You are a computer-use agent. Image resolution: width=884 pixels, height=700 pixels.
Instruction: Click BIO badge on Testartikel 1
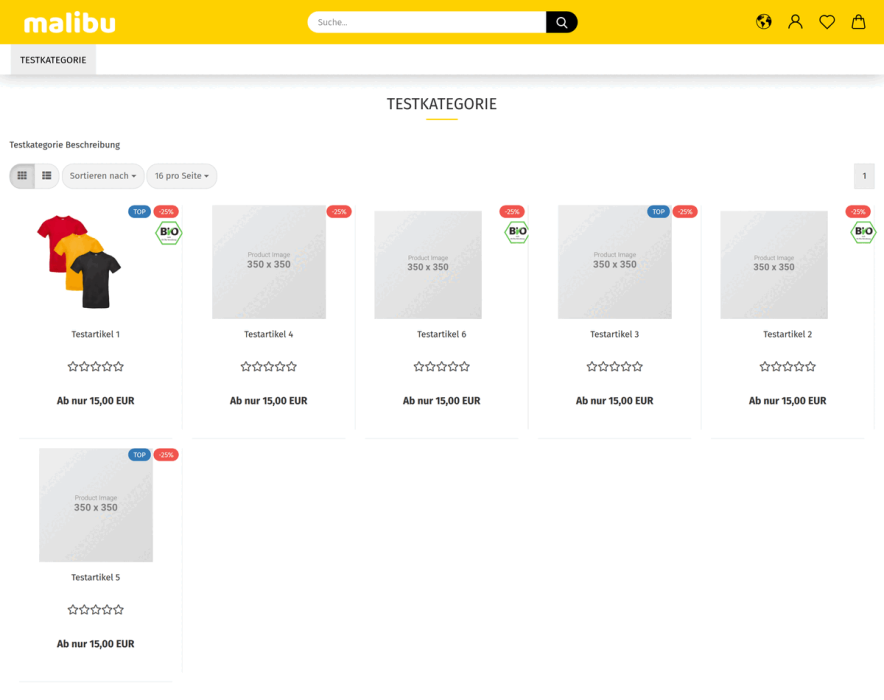(169, 232)
